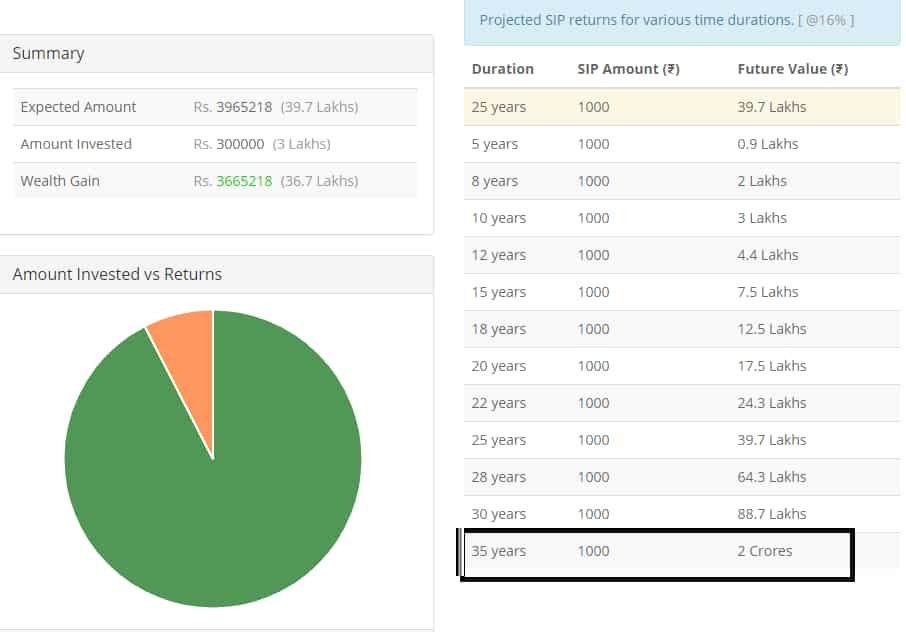Click the future value in the 10 years row
The width and height of the screenshot is (906, 632).
point(762,218)
